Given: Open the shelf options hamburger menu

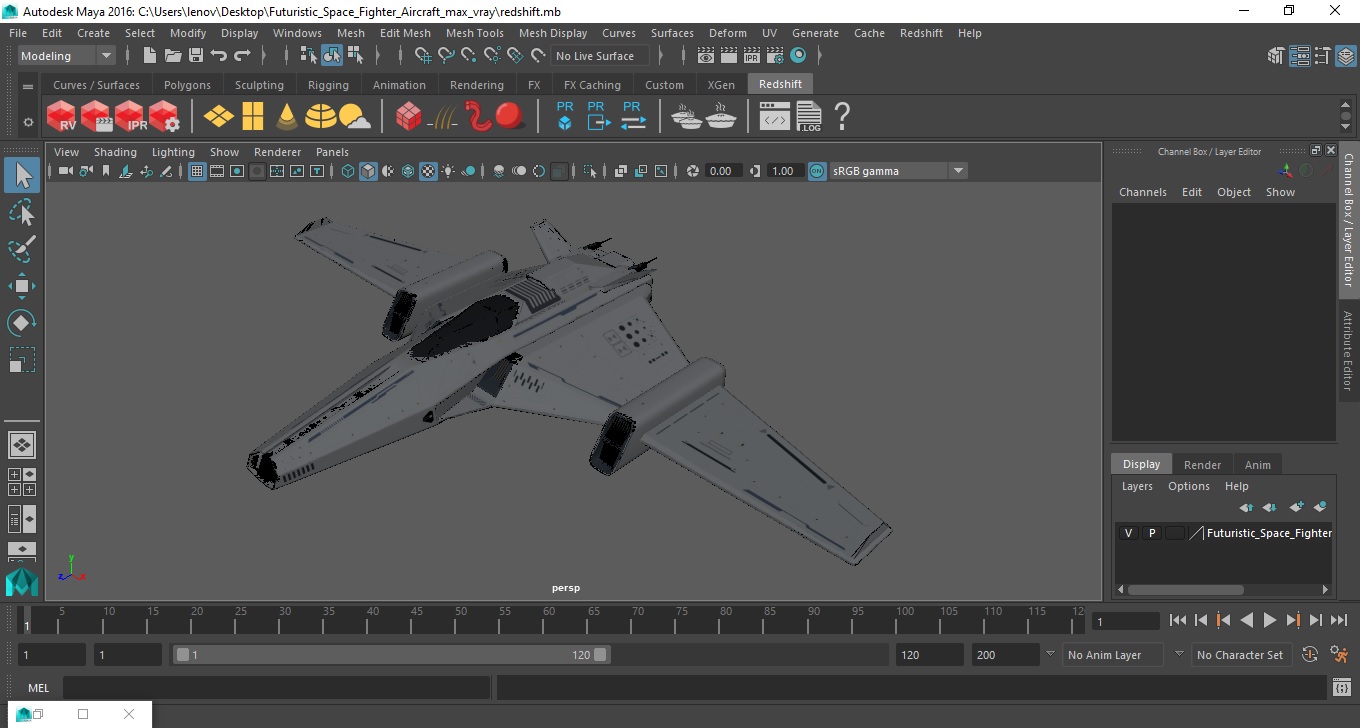Looking at the screenshot, I should point(28,87).
